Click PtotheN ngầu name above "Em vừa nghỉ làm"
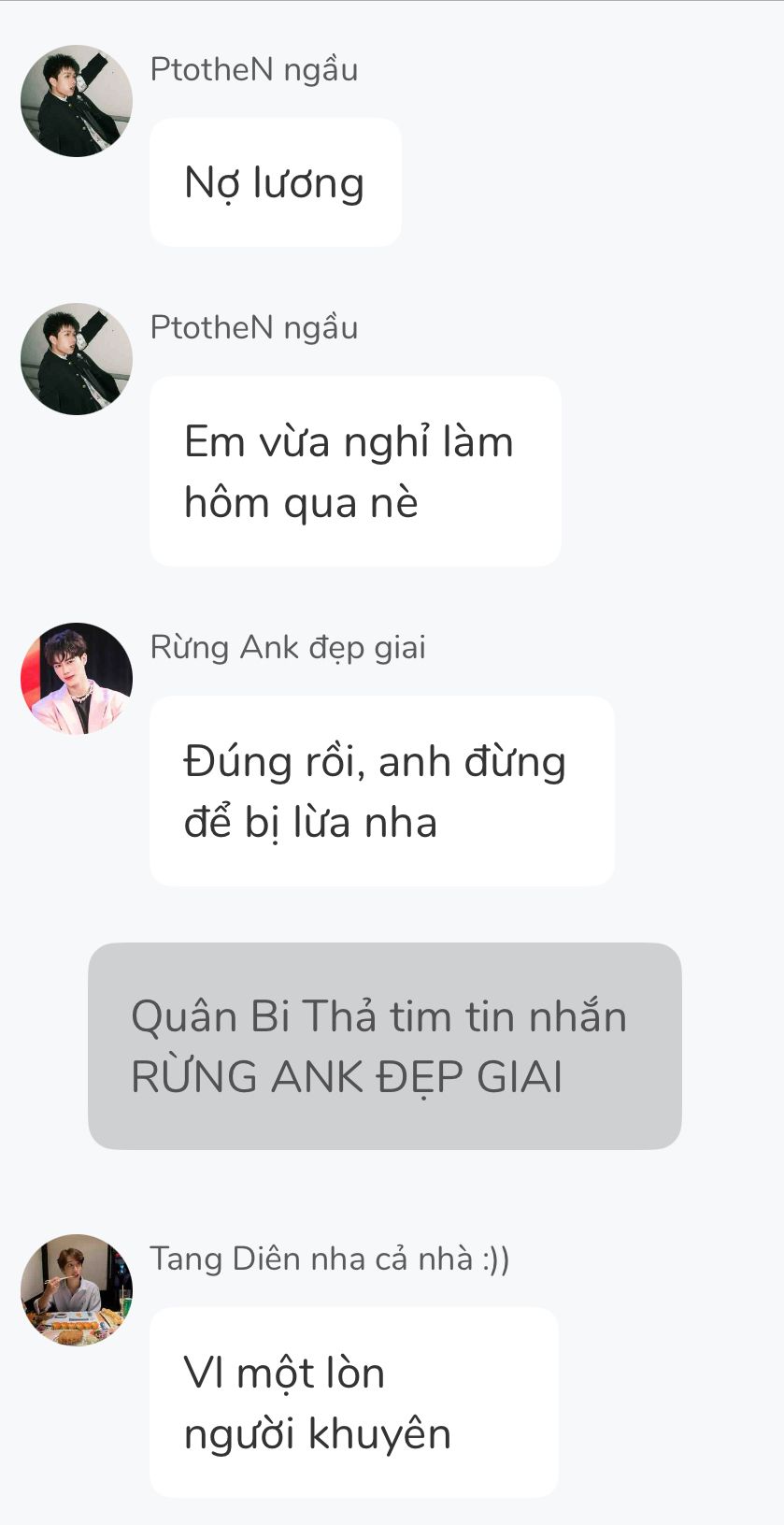 (254, 328)
